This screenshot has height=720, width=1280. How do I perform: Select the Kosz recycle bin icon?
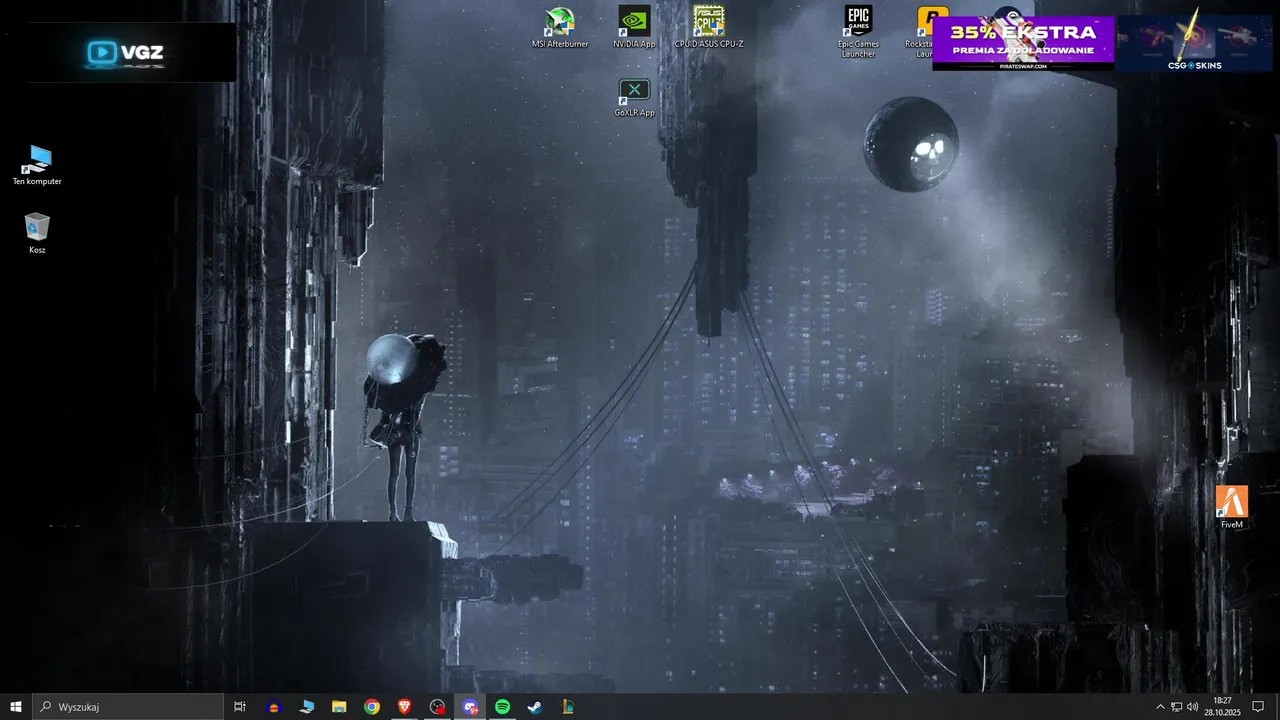pos(37,233)
